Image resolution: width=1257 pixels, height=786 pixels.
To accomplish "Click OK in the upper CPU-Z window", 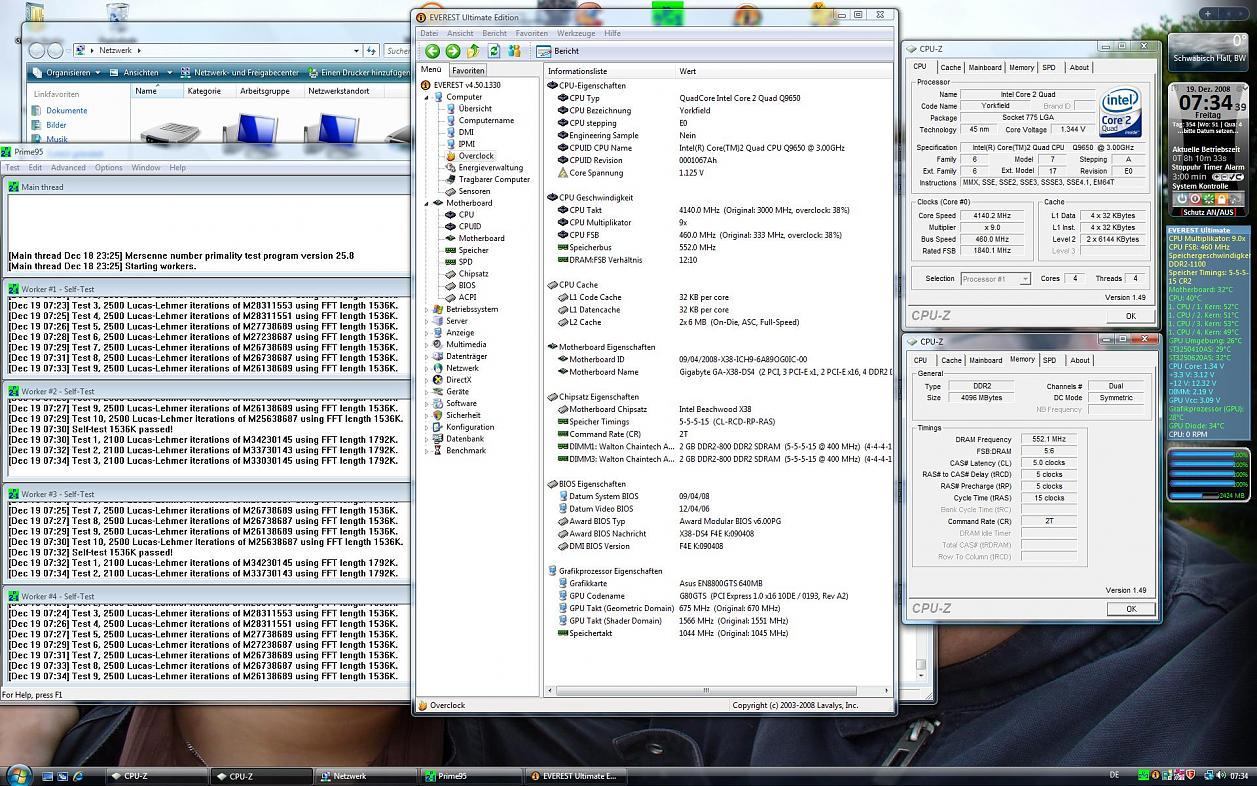I will click(x=1131, y=315).
